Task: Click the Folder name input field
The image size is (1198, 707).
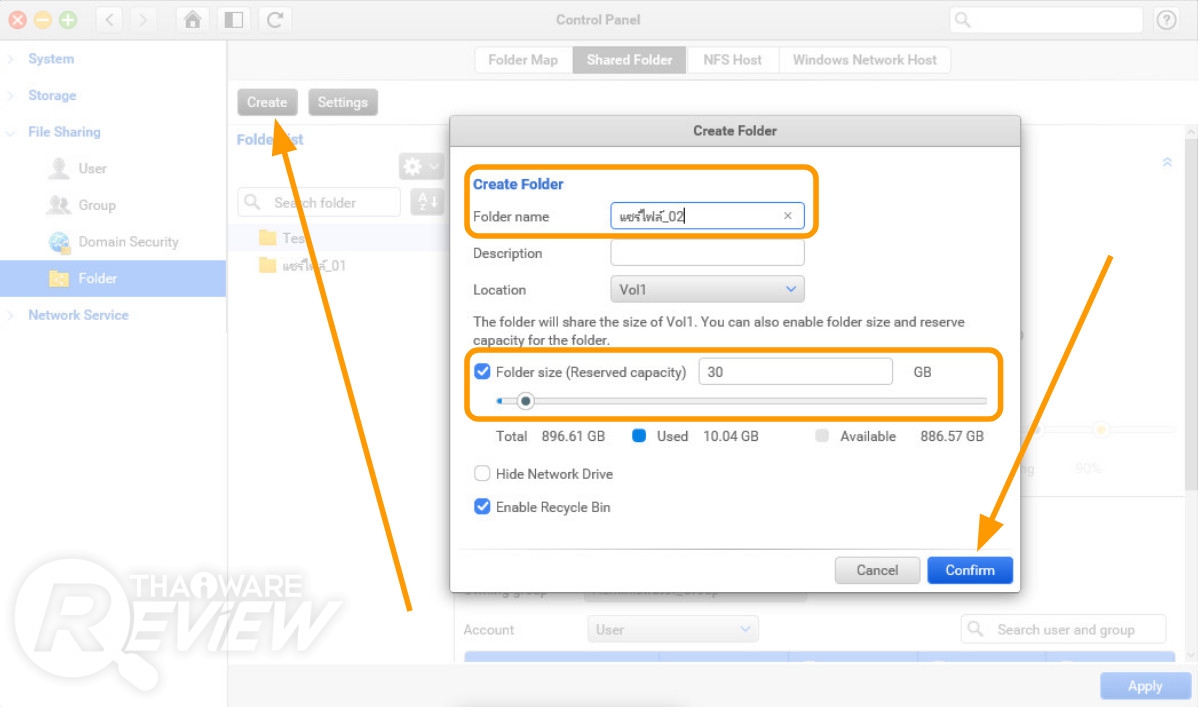Action: pyautogui.click(x=707, y=216)
